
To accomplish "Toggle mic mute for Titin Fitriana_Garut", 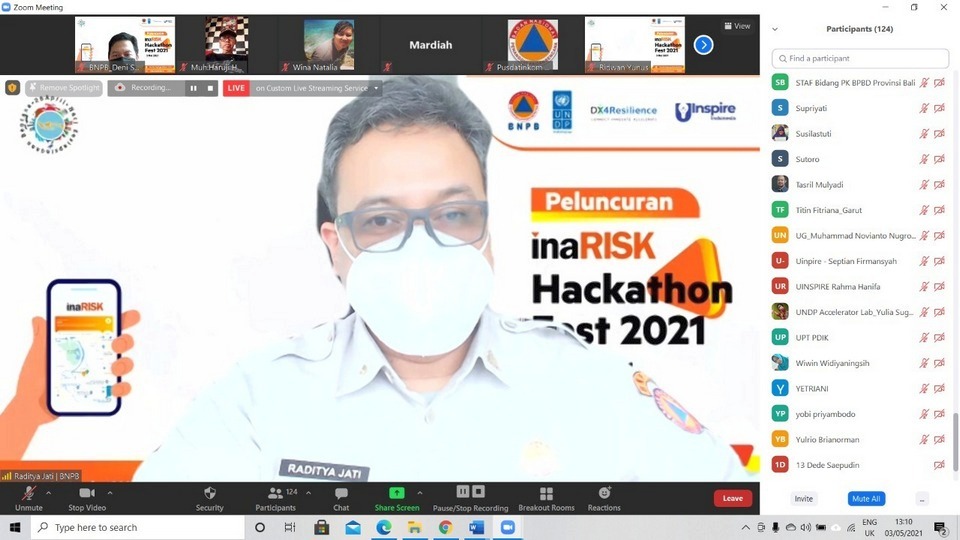I will (x=924, y=210).
